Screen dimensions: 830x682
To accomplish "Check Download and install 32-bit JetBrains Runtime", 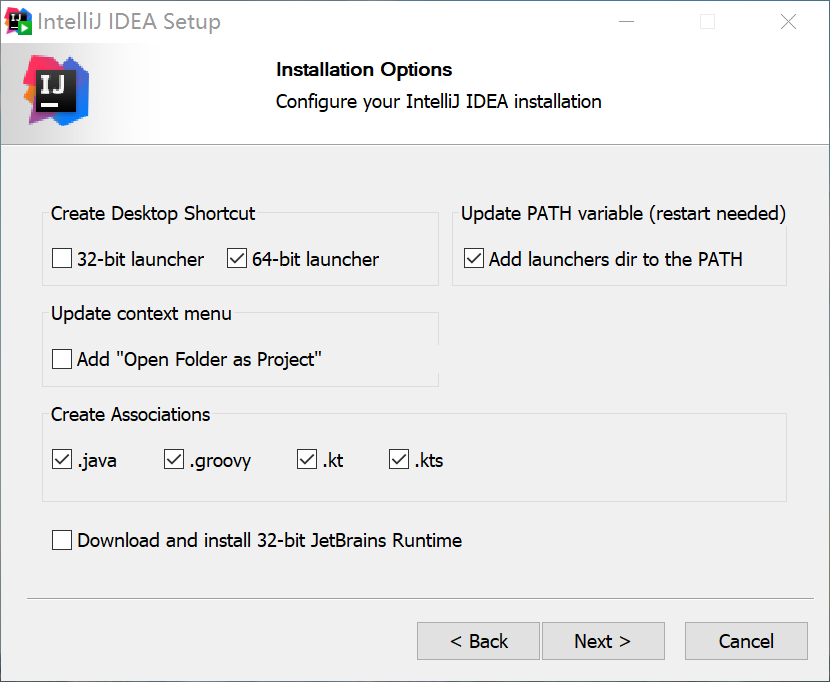I will [x=62, y=541].
